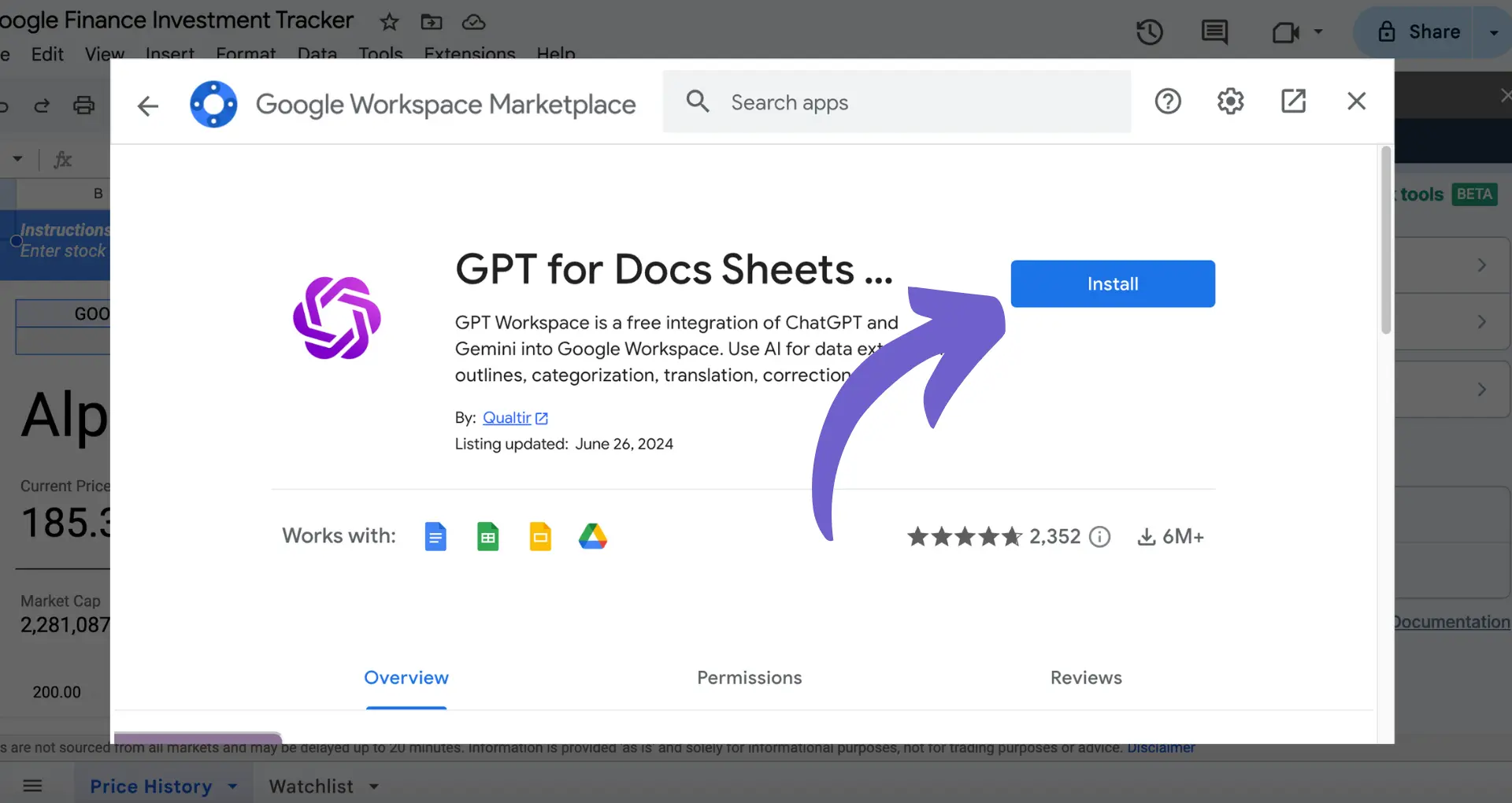1512x803 pixels.
Task: Open Price History sheet tab dropdown
Action: point(232,786)
